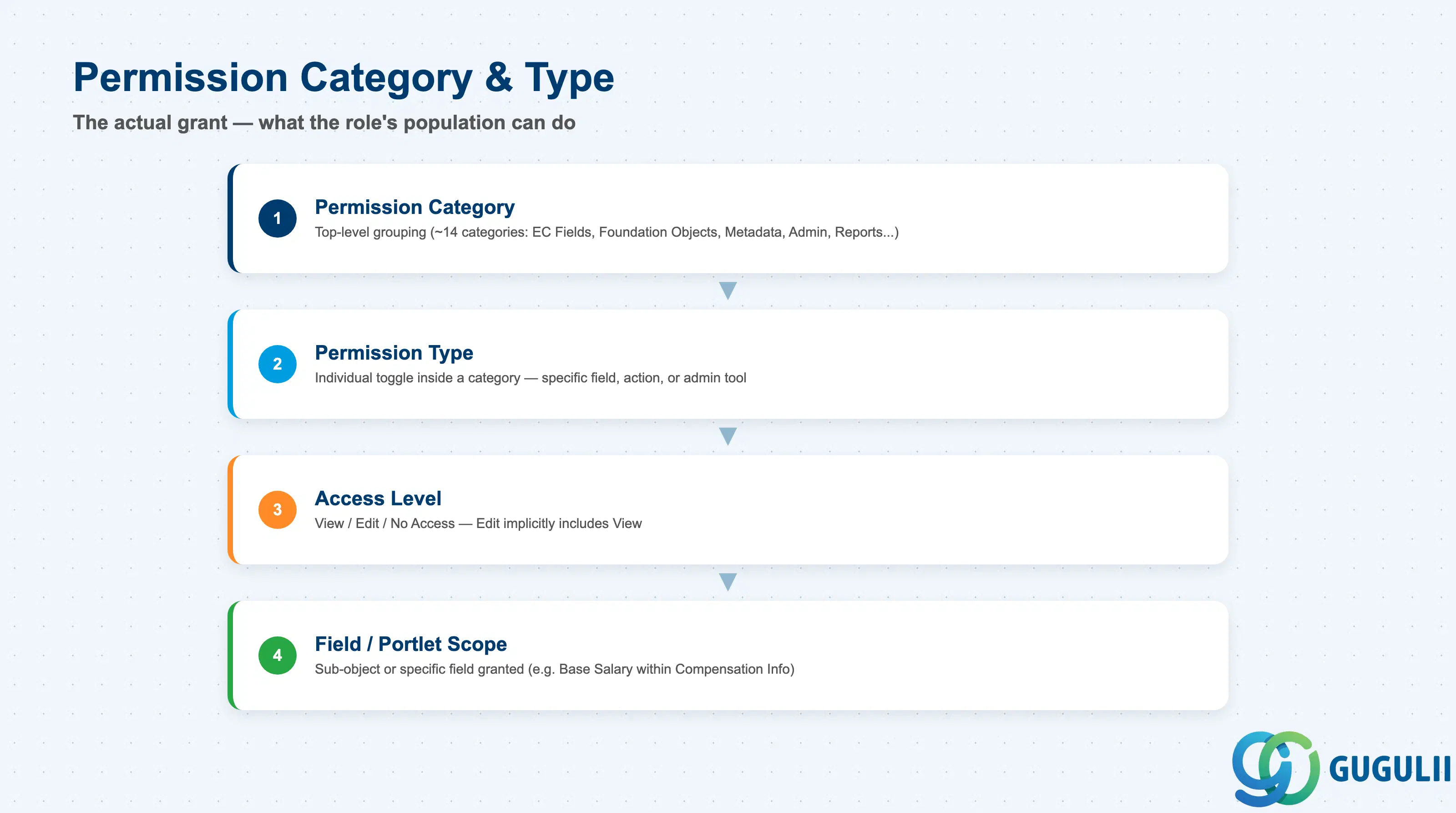Viewport: 1456px width, 813px height.
Task: Click the Sub-object or specific field text
Action: (x=555, y=670)
